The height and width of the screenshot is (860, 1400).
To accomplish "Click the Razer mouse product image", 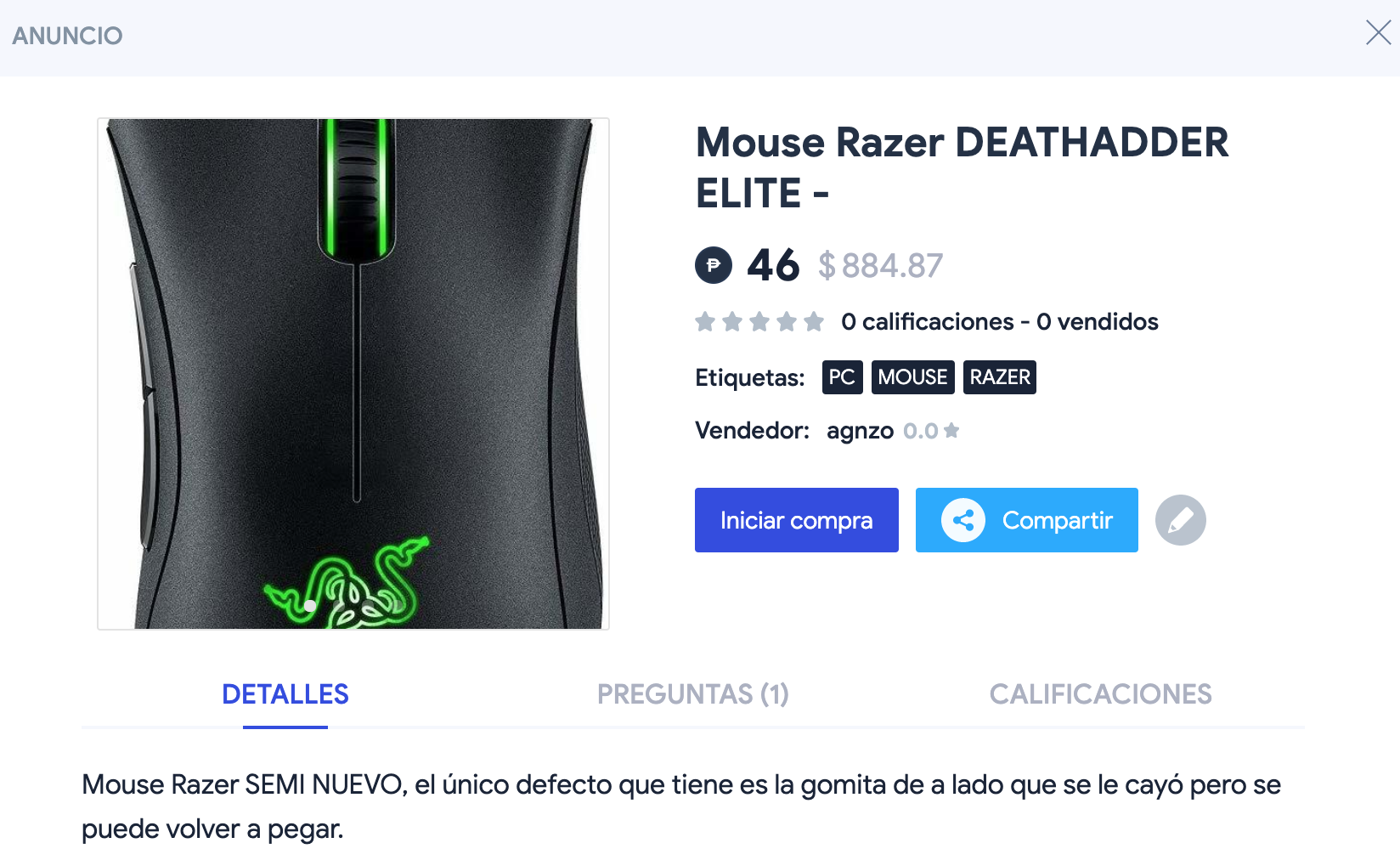I will pyautogui.click(x=353, y=374).
